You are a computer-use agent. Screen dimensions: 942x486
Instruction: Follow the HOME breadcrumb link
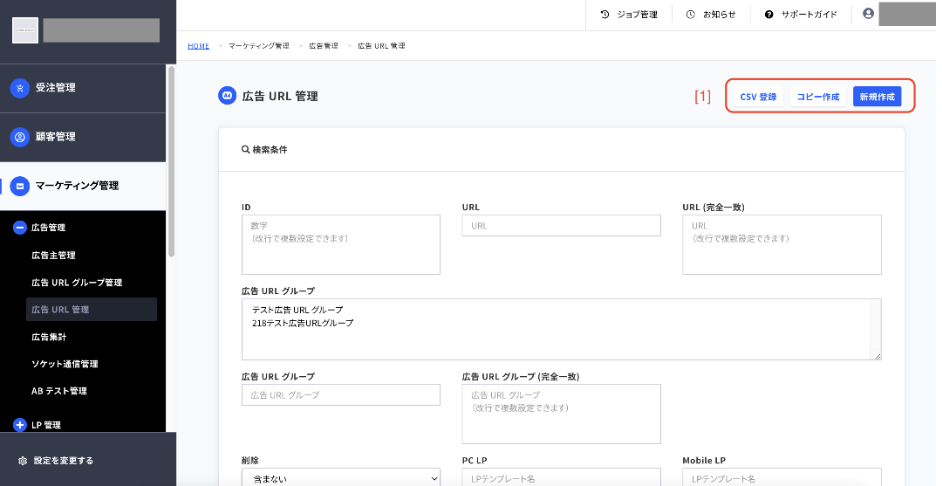click(x=198, y=46)
